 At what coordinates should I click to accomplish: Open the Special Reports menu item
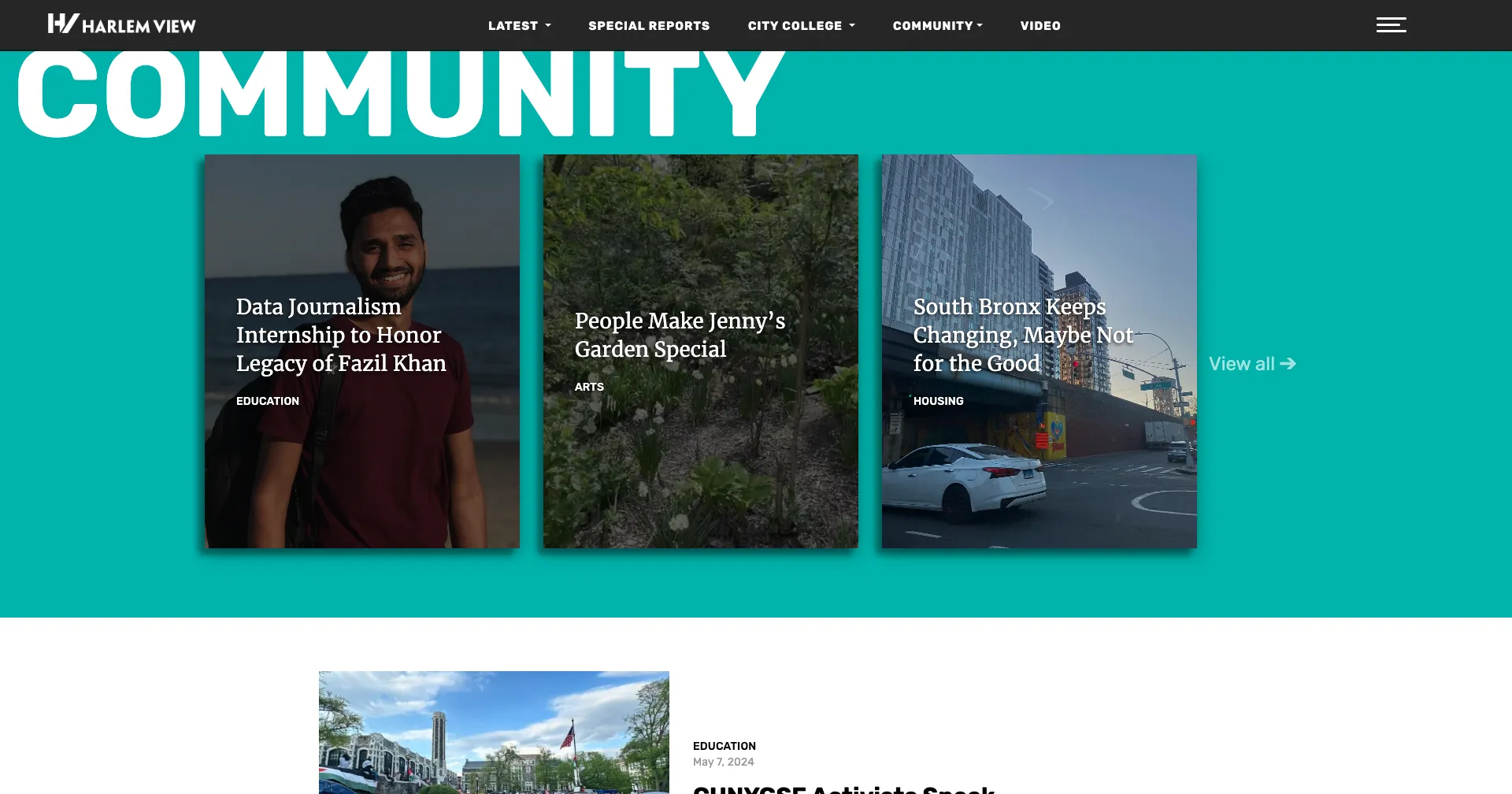(649, 26)
